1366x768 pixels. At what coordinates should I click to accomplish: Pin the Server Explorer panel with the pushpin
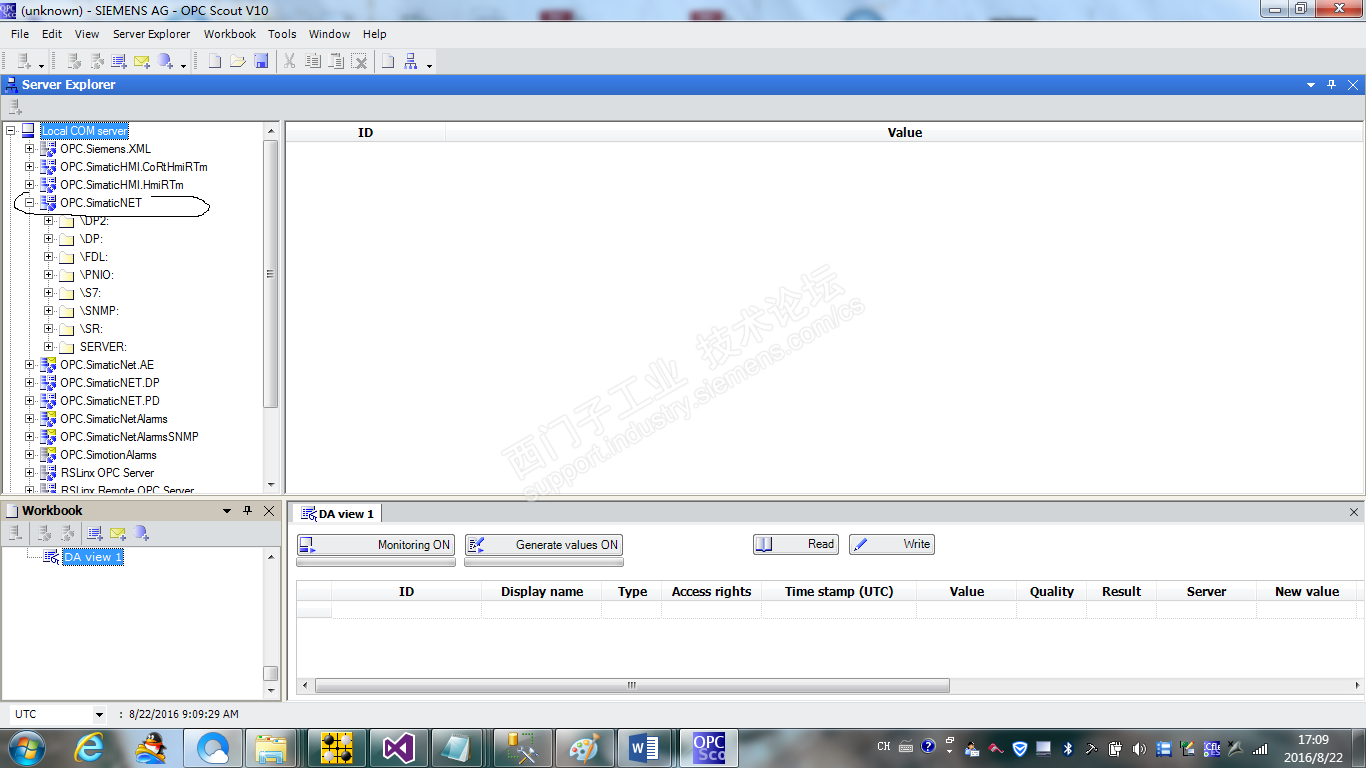tap(1331, 85)
